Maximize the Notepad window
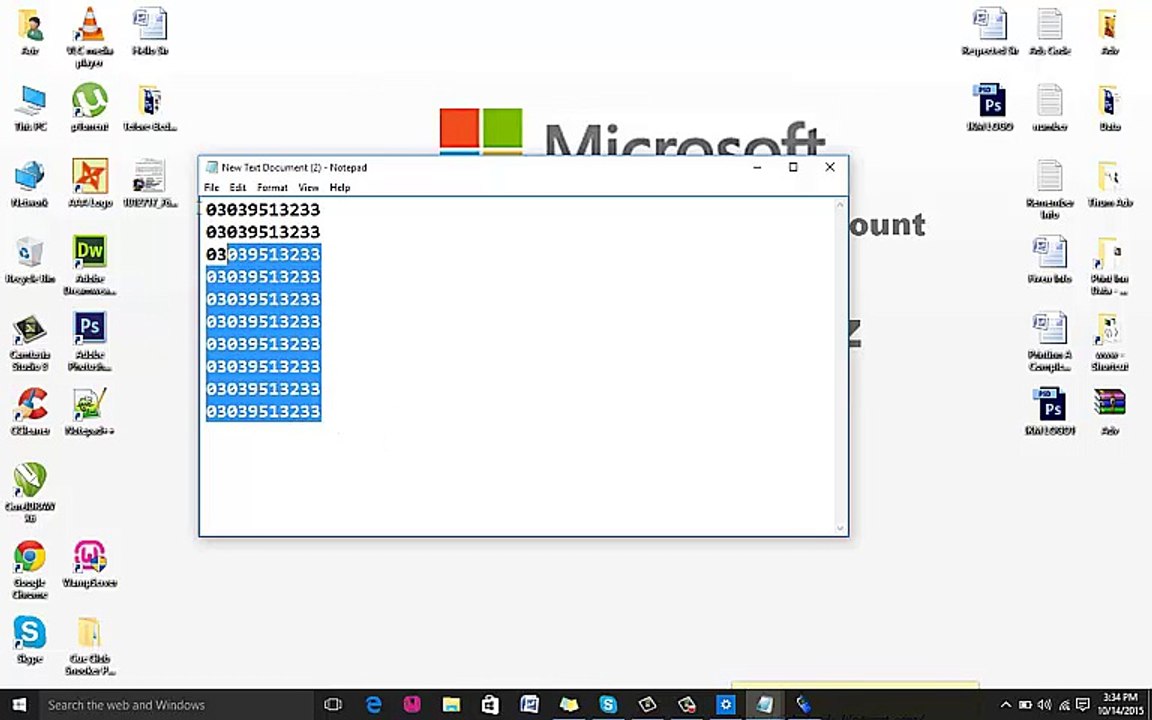 pos(793,168)
